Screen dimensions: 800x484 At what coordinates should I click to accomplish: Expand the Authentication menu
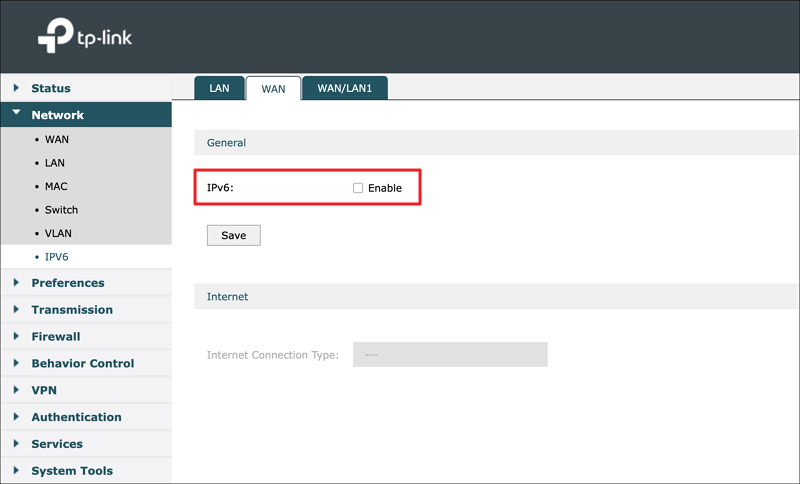pyautogui.click(x=76, y=417)
